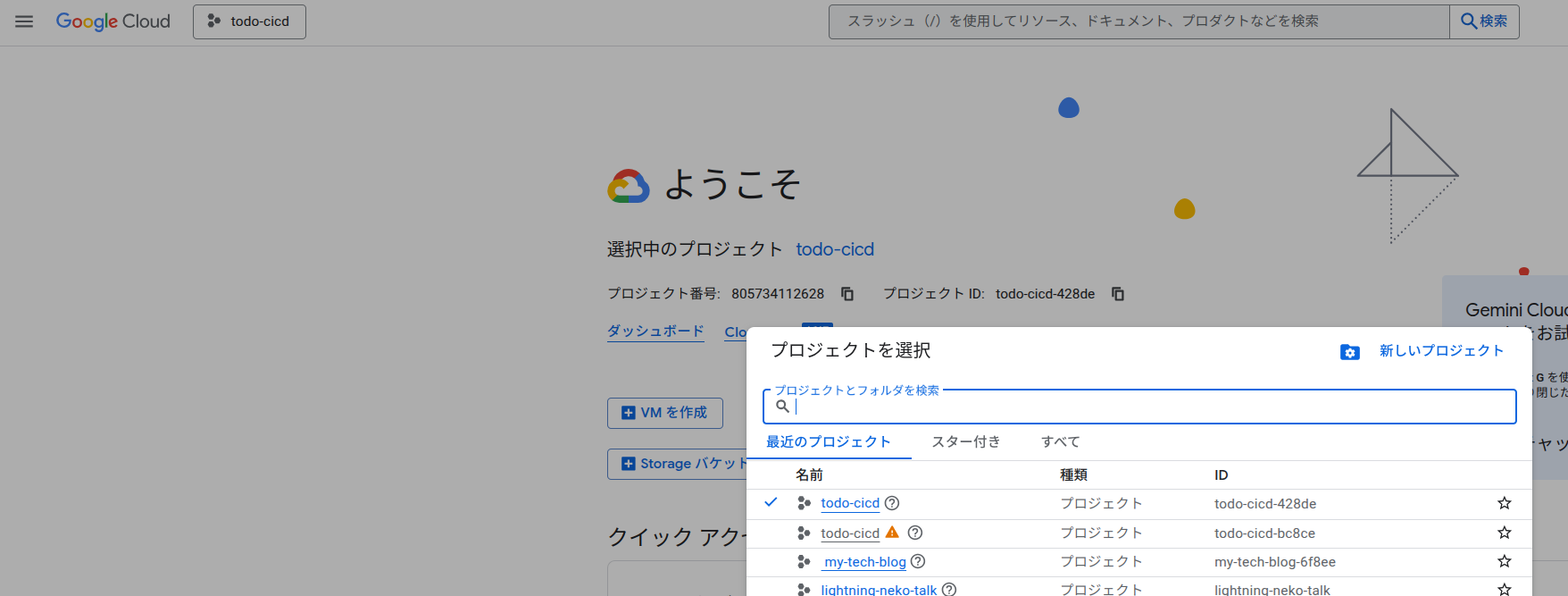
Task: Click the project icon in my-tech-blog row
Action: (804, 562)
